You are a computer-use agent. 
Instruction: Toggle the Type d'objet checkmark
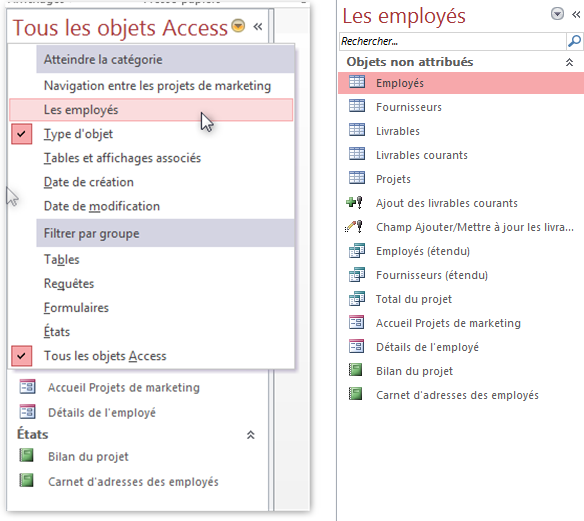coord(21,134)
